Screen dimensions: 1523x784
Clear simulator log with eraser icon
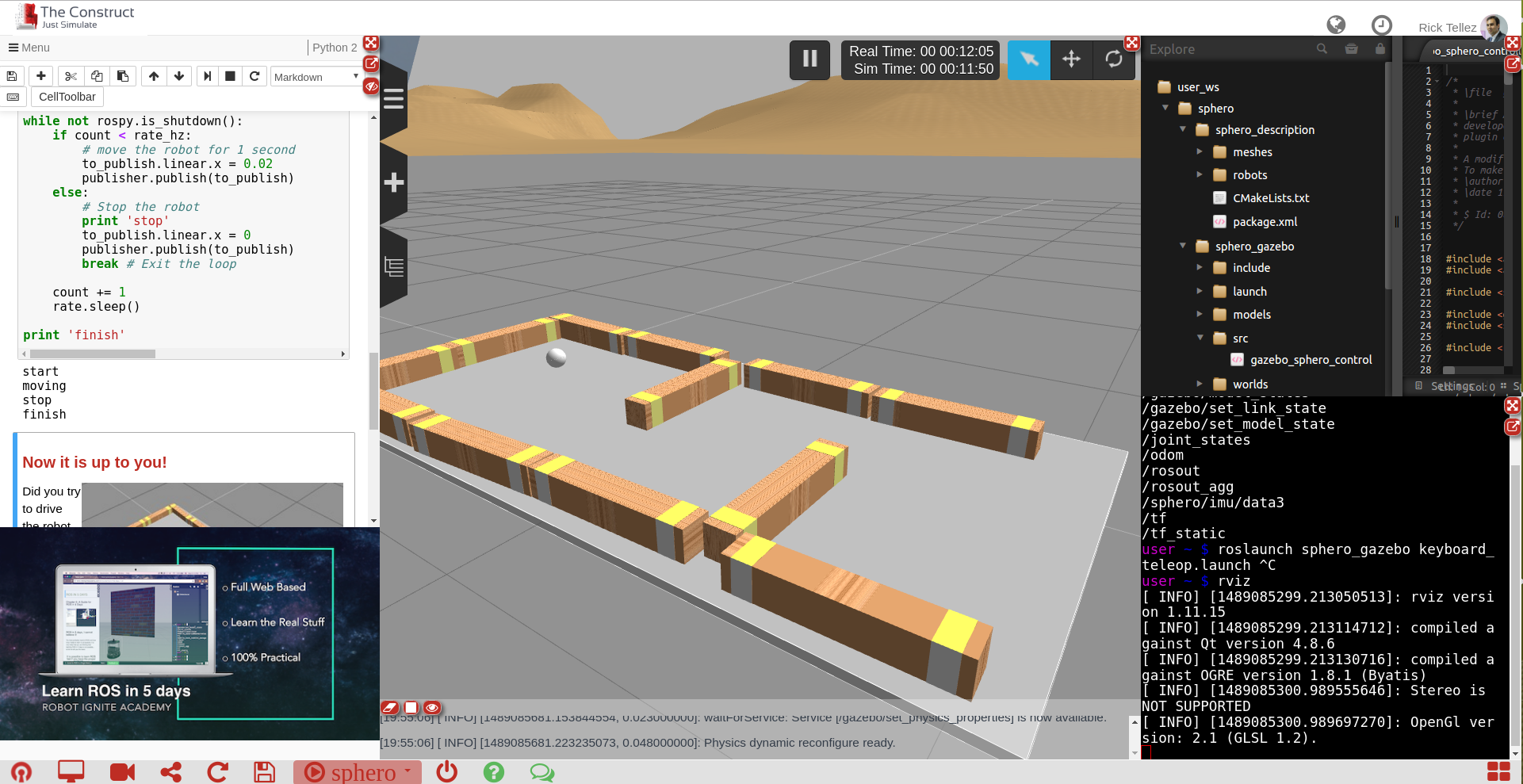coord(389,707)
